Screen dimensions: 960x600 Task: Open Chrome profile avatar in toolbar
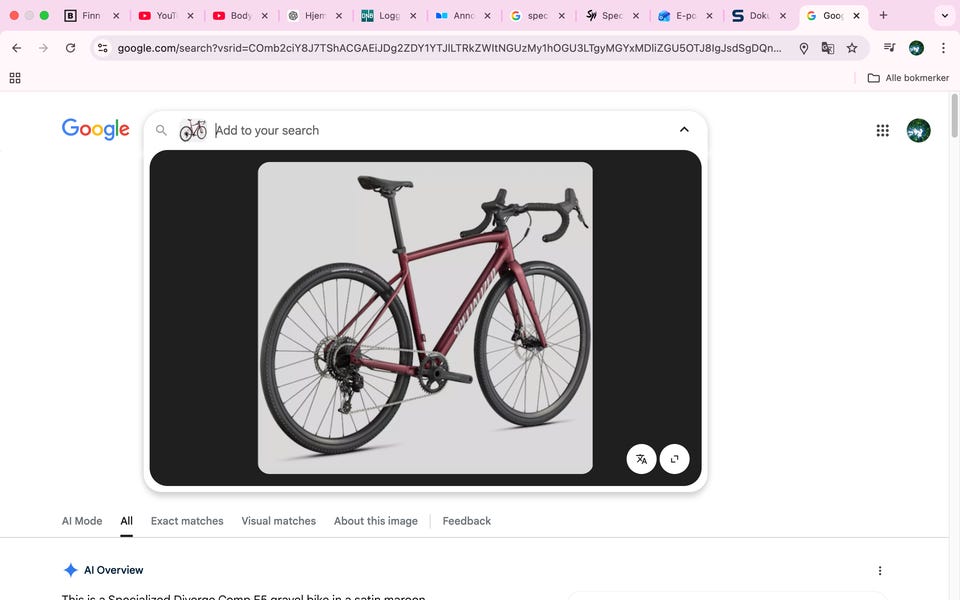coord(917,48)
